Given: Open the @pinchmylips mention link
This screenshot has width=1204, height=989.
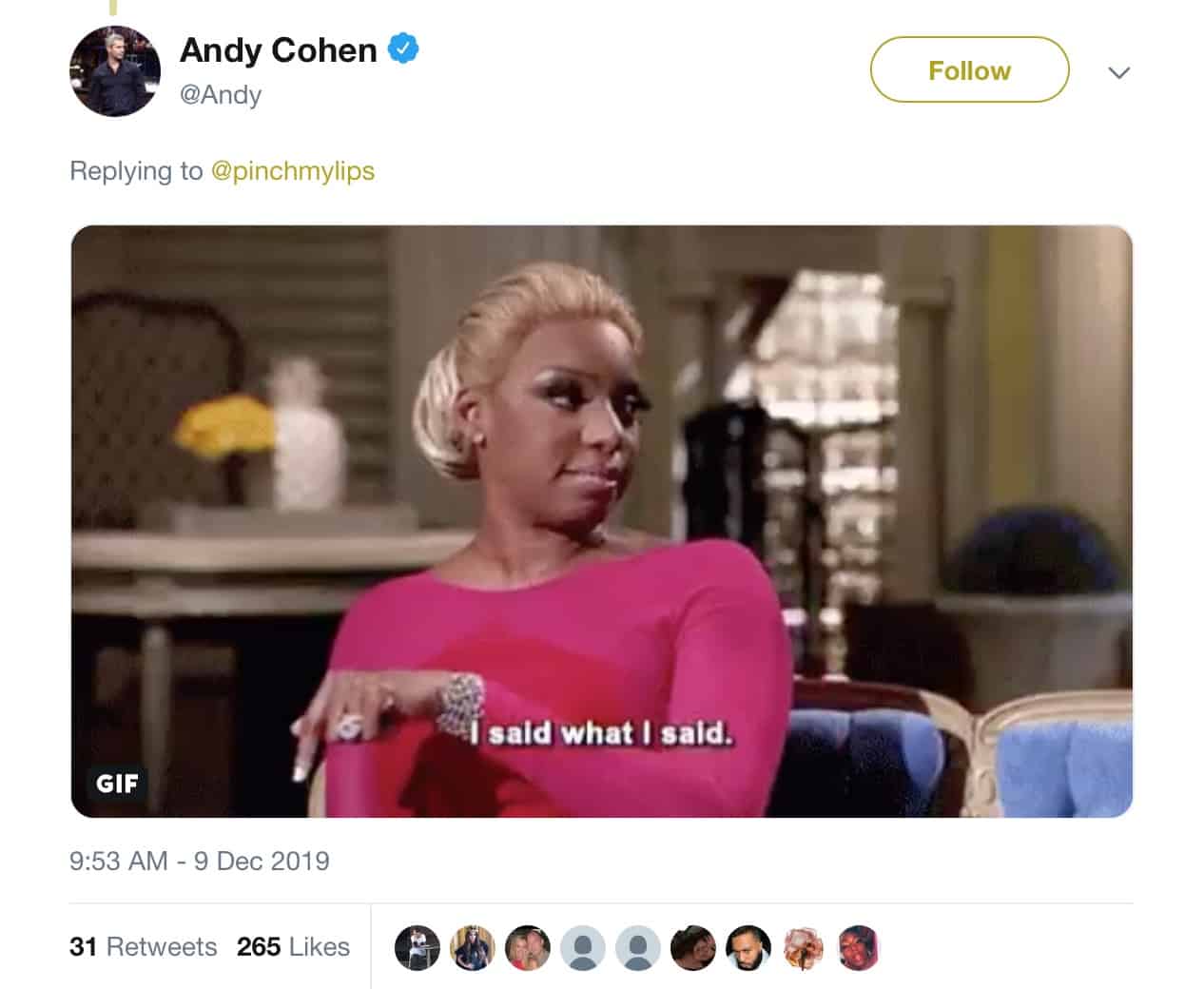Looking at the screenshot, I should [x=292, y=171].
